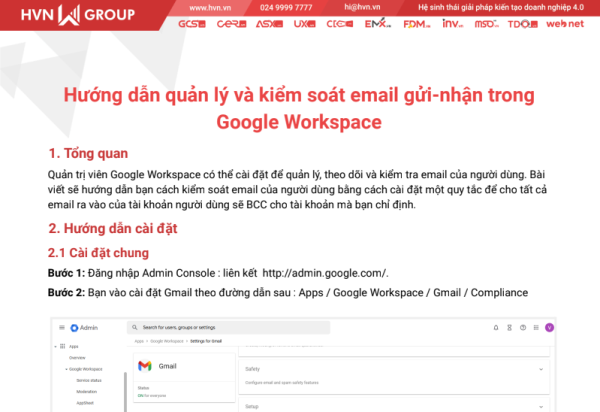The width and height of the screenshot is (600, 412).
Task: Click the inv brand logo
Action: (453, 24)
